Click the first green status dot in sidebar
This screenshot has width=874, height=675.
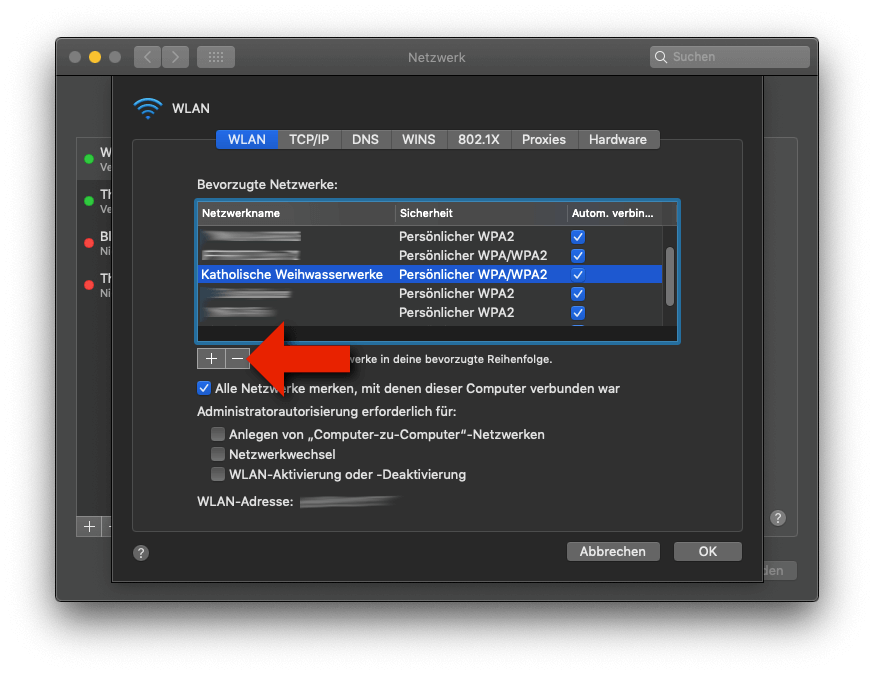tap(89, 159)
